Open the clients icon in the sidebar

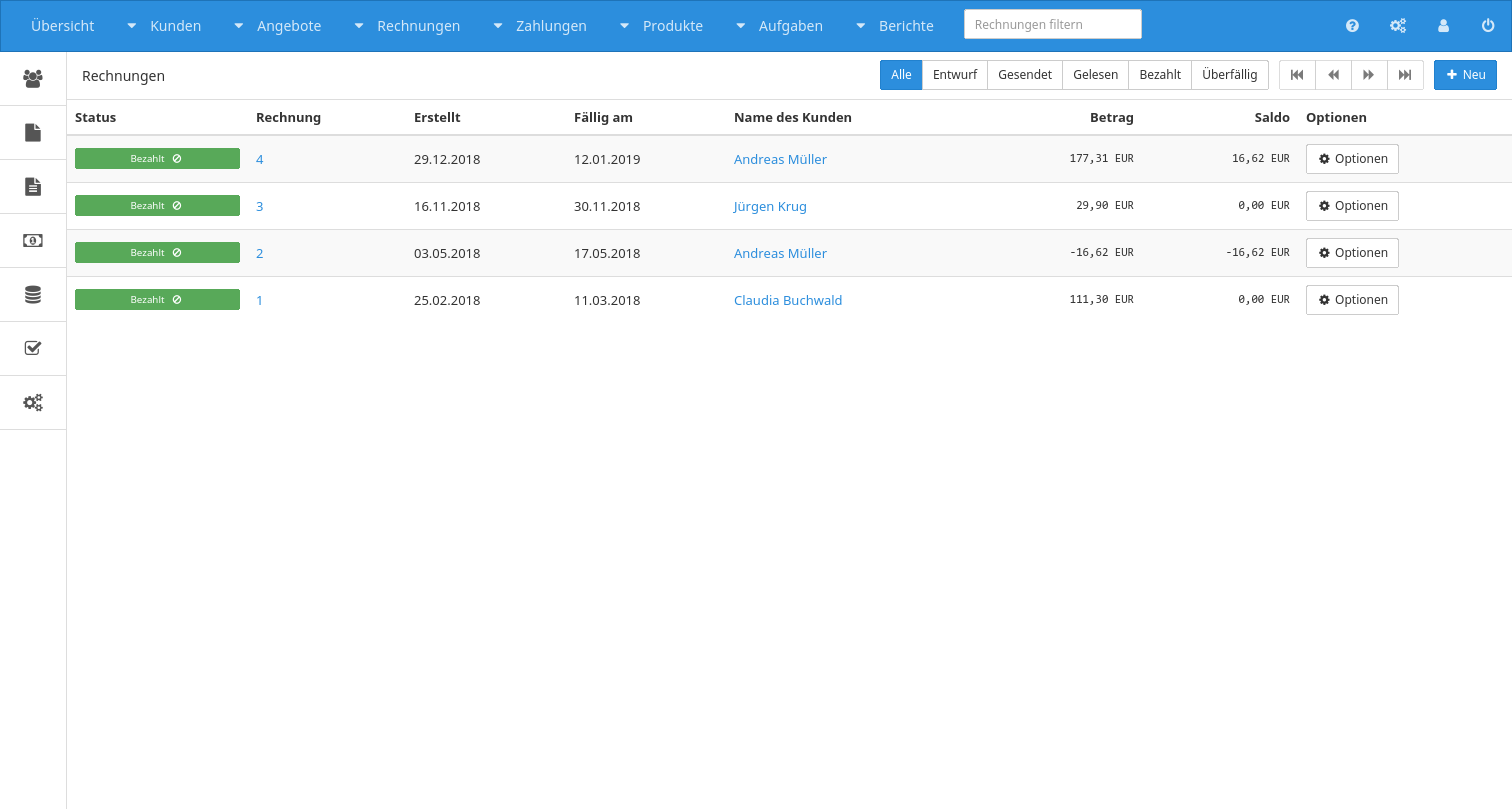click(33, 78)
